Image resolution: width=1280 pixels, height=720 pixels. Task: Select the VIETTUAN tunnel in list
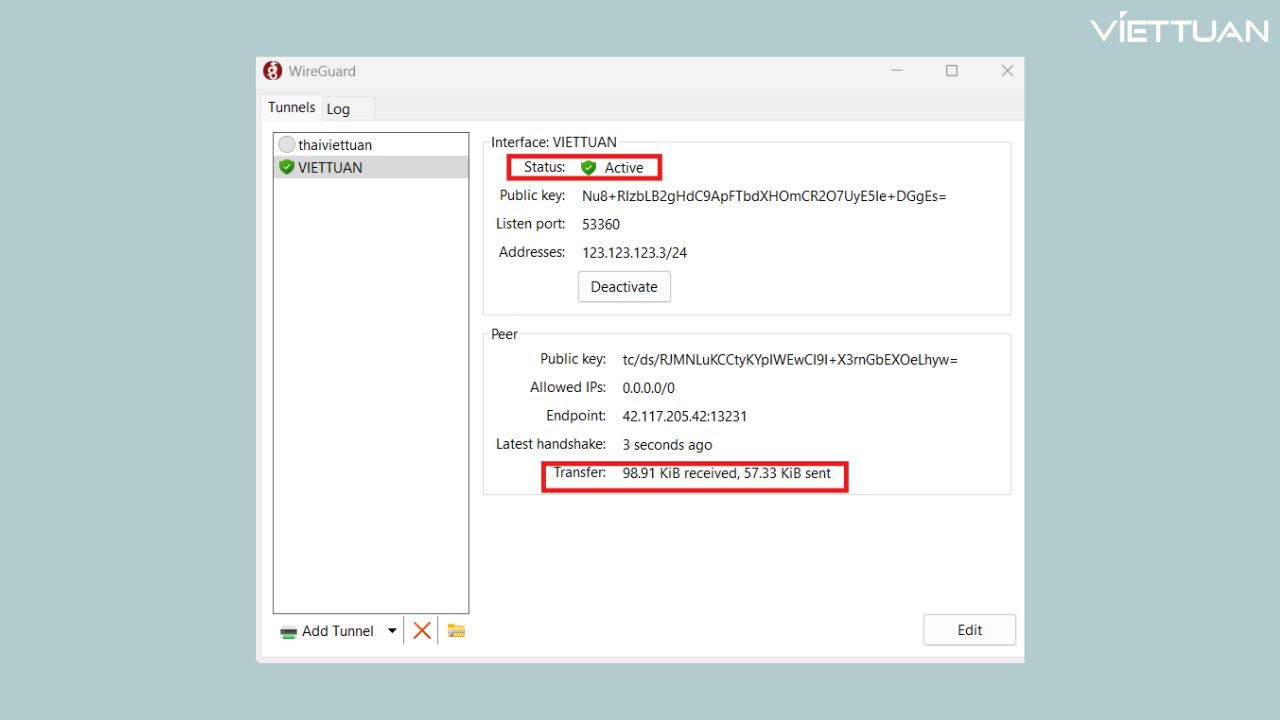pyautogui.click(x=330, y=167)
